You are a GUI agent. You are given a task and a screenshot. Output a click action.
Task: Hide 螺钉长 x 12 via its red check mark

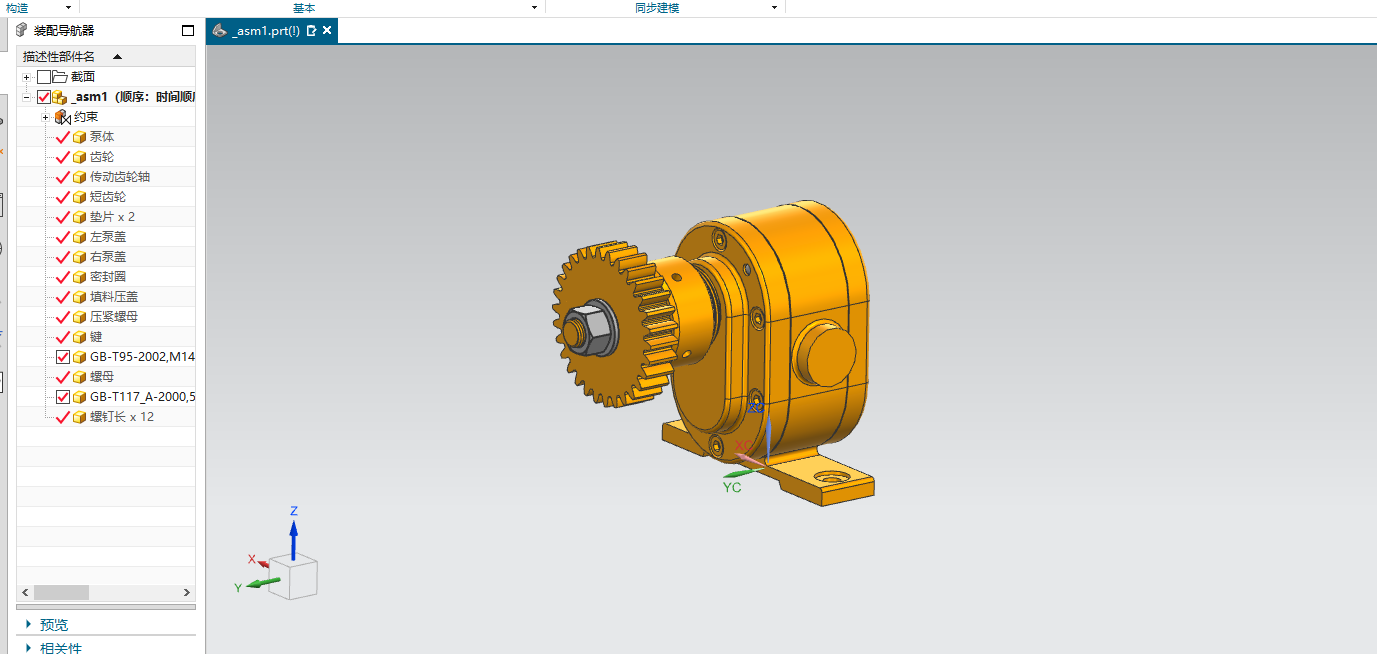63,417
